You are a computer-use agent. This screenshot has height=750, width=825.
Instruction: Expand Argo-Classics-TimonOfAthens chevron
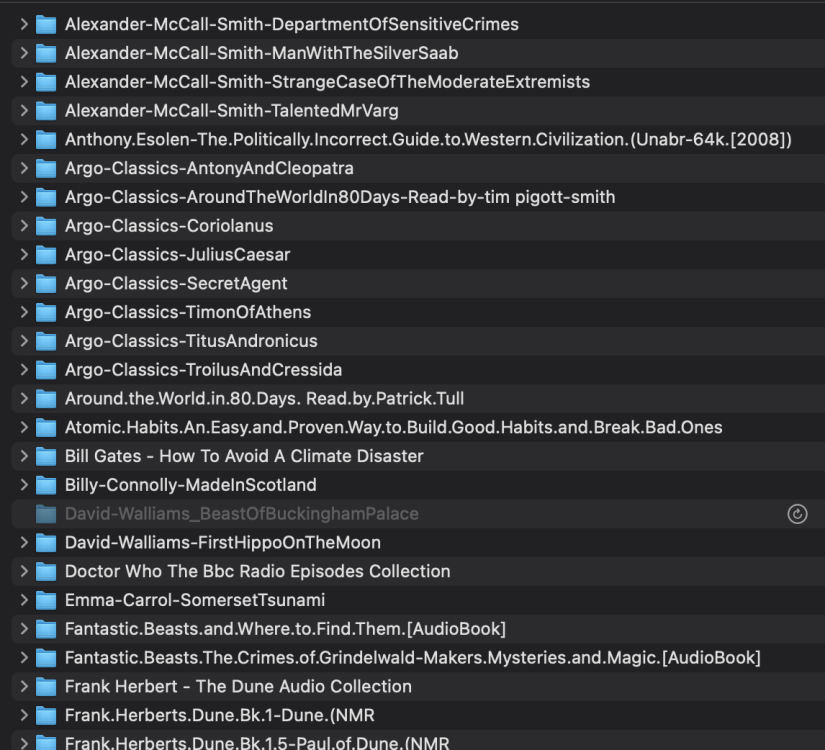pyautogui.click(x=24, y=312)
